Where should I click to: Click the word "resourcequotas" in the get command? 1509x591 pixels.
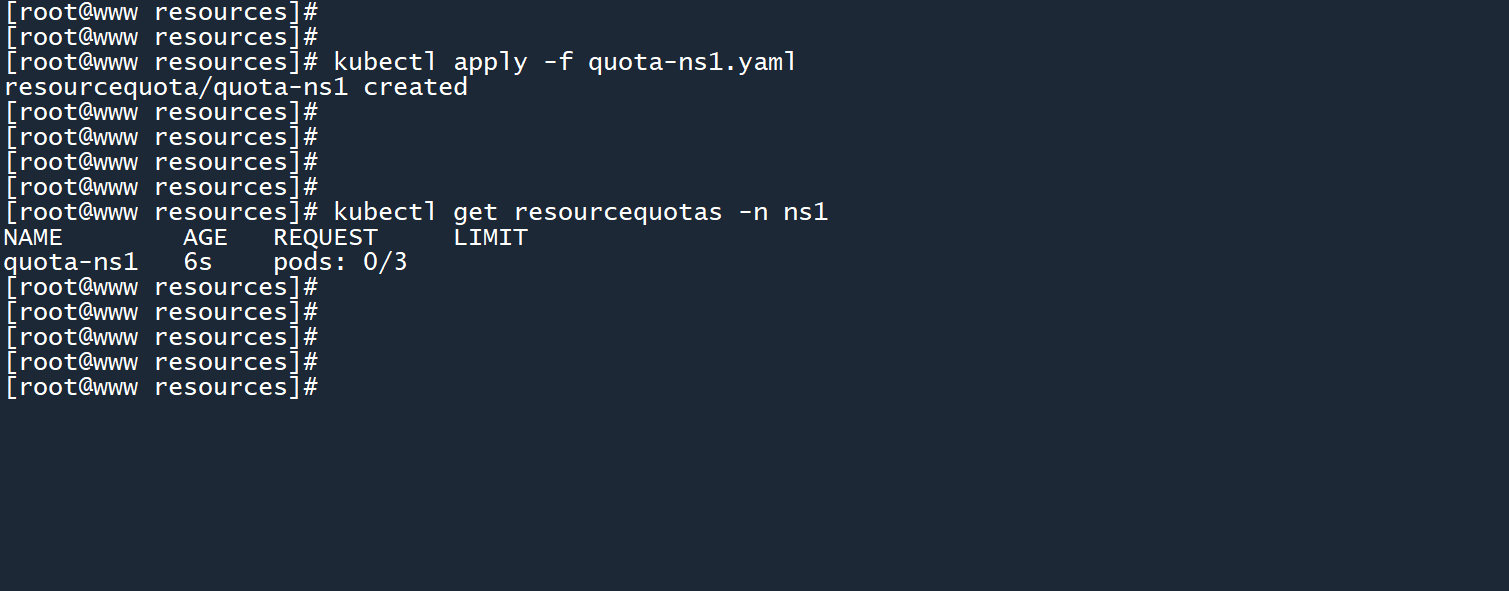point(617,212)
